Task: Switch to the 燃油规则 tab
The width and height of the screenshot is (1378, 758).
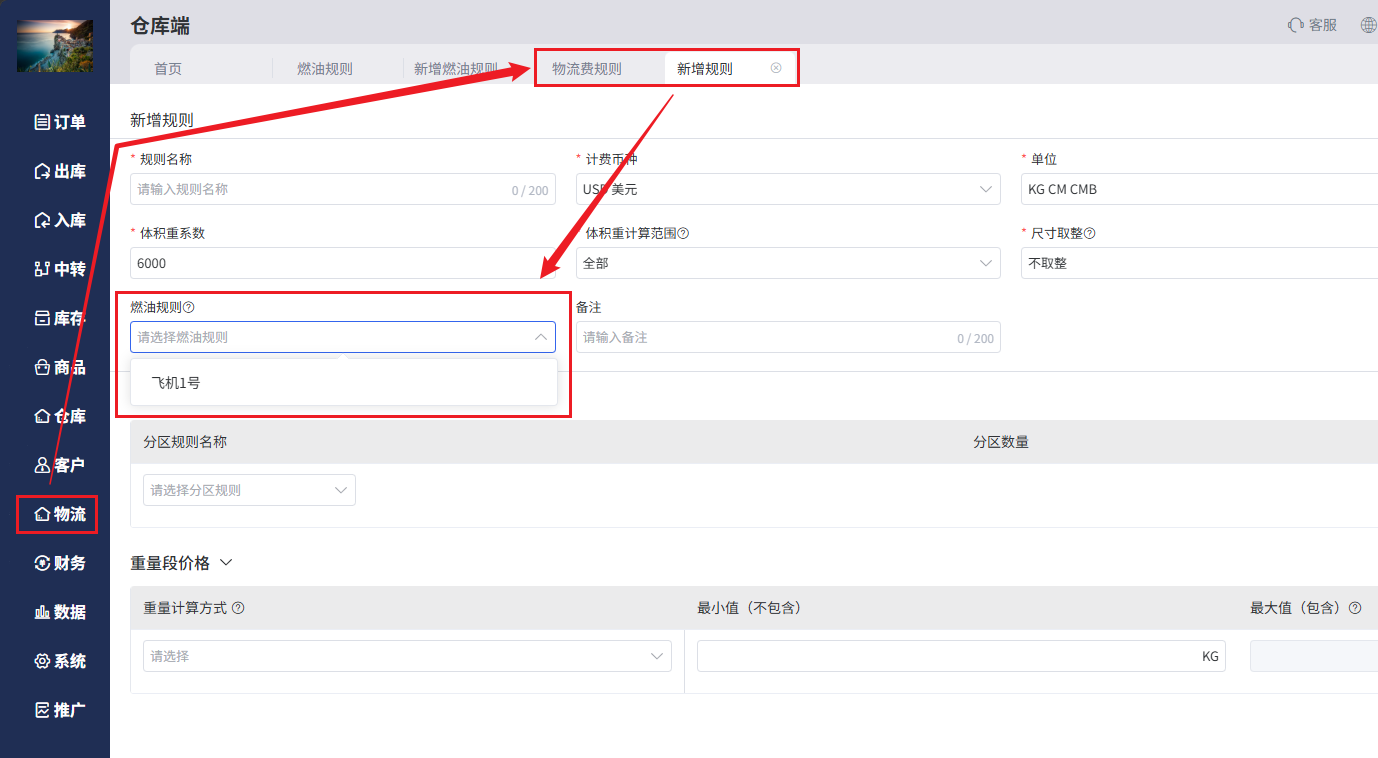Action: coord(325,69)
